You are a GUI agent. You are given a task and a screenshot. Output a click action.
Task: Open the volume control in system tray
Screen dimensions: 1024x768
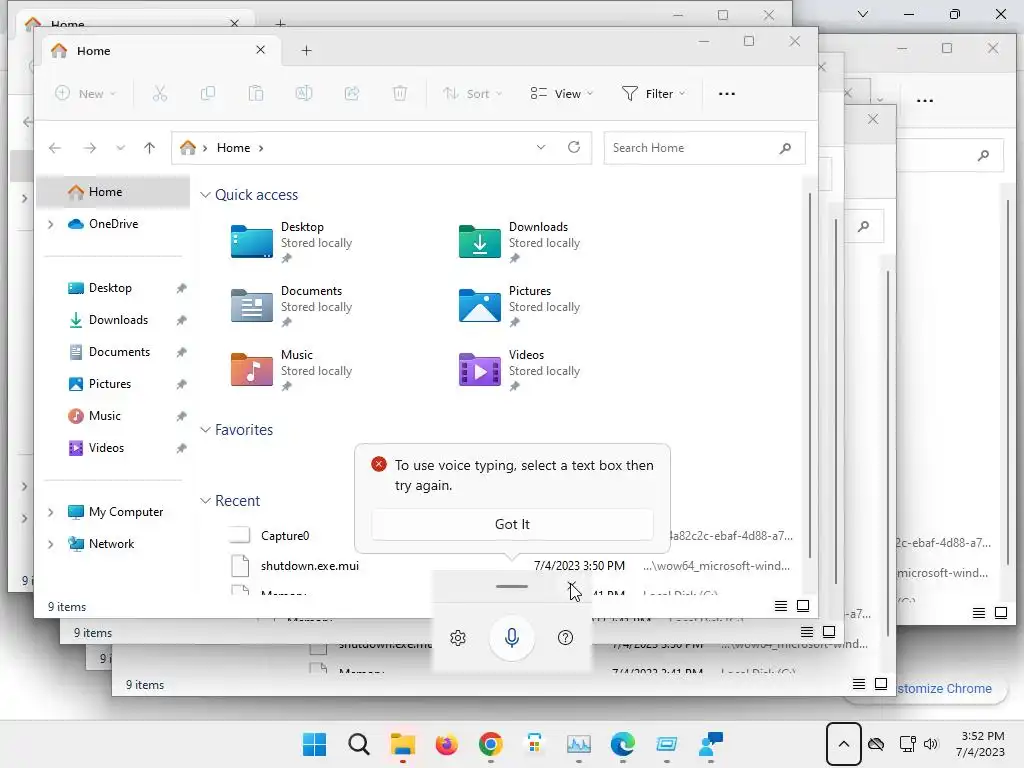(931, 744)
